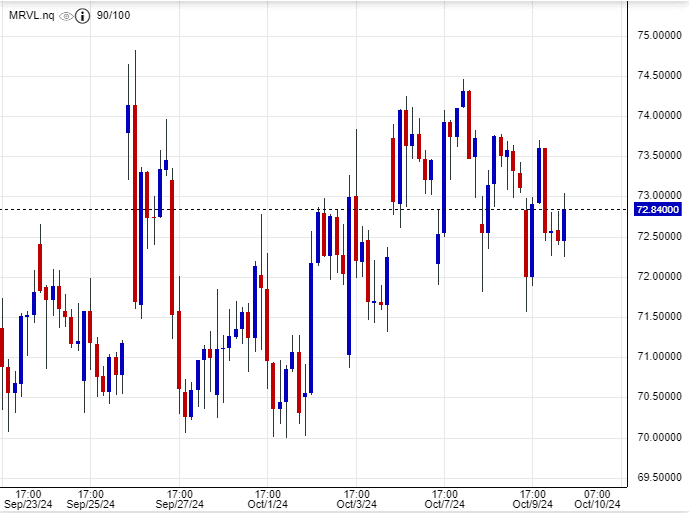Image resolution: width=689 pixels, height=513 pixels.
Task: Open the info icon next to MRVL.nq
Action: tap(83, 16)
